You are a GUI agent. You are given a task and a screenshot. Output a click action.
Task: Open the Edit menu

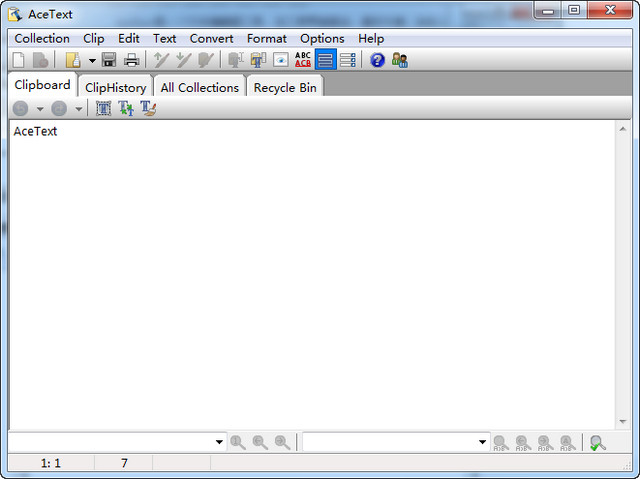click(129, 38)
